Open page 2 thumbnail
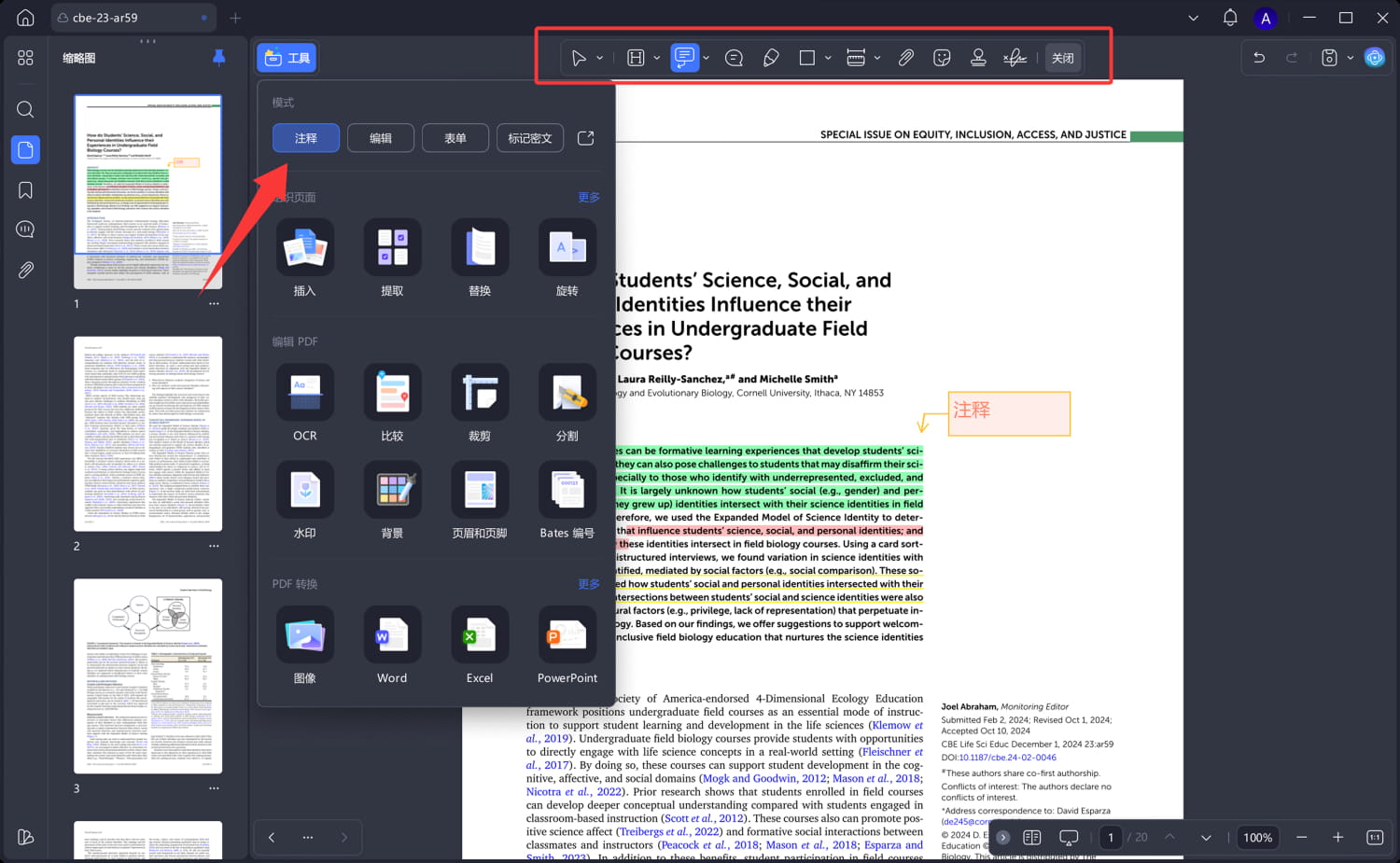This screenshot has width=1400, height=863. [x=148, y=434]
